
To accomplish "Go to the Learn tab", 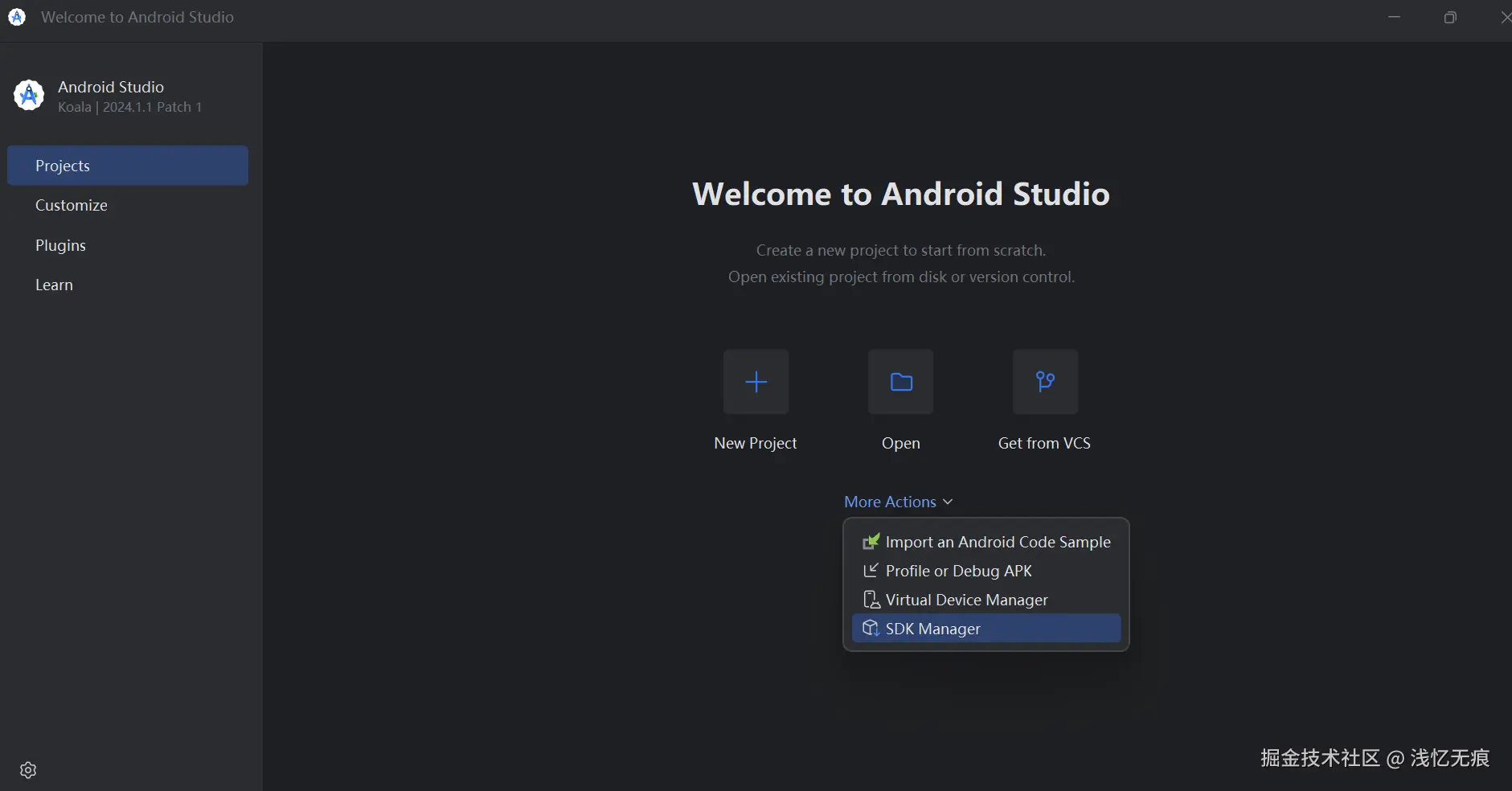I will click(128, 285).
